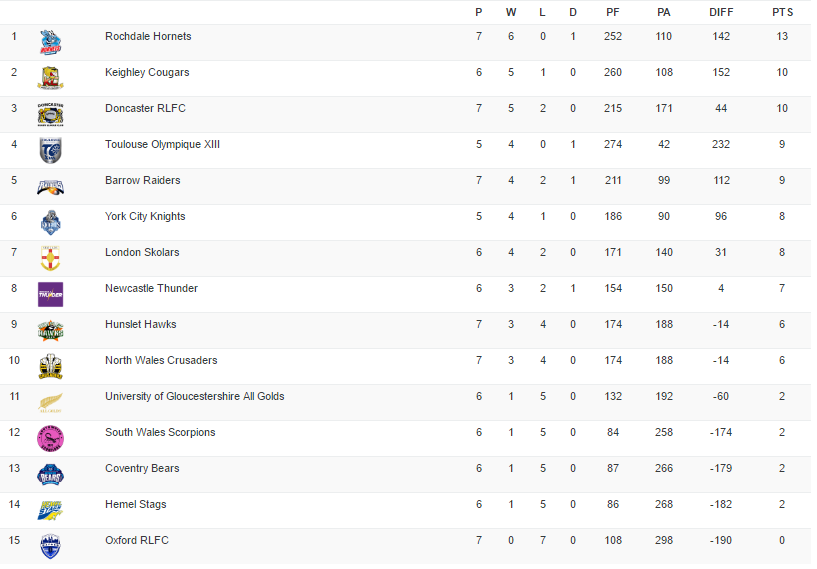Click the Hemel Stags team logo
Image resolution: width=817 pixels, height=569 pixels.
[x=51, y=510]
